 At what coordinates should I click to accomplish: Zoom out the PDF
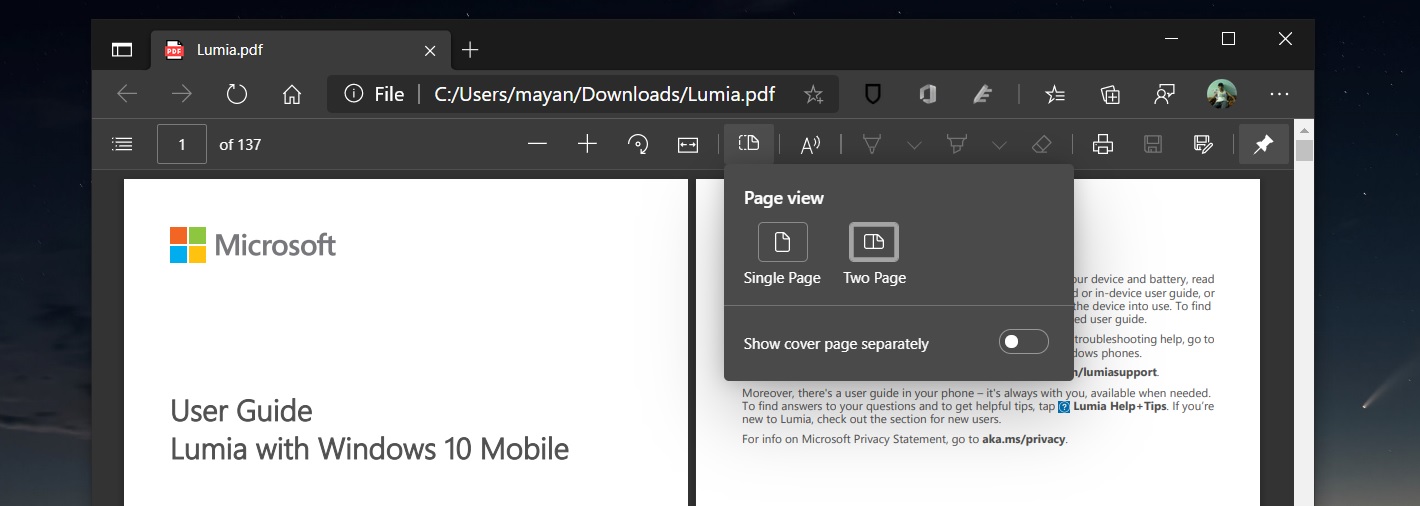(538, 144)
